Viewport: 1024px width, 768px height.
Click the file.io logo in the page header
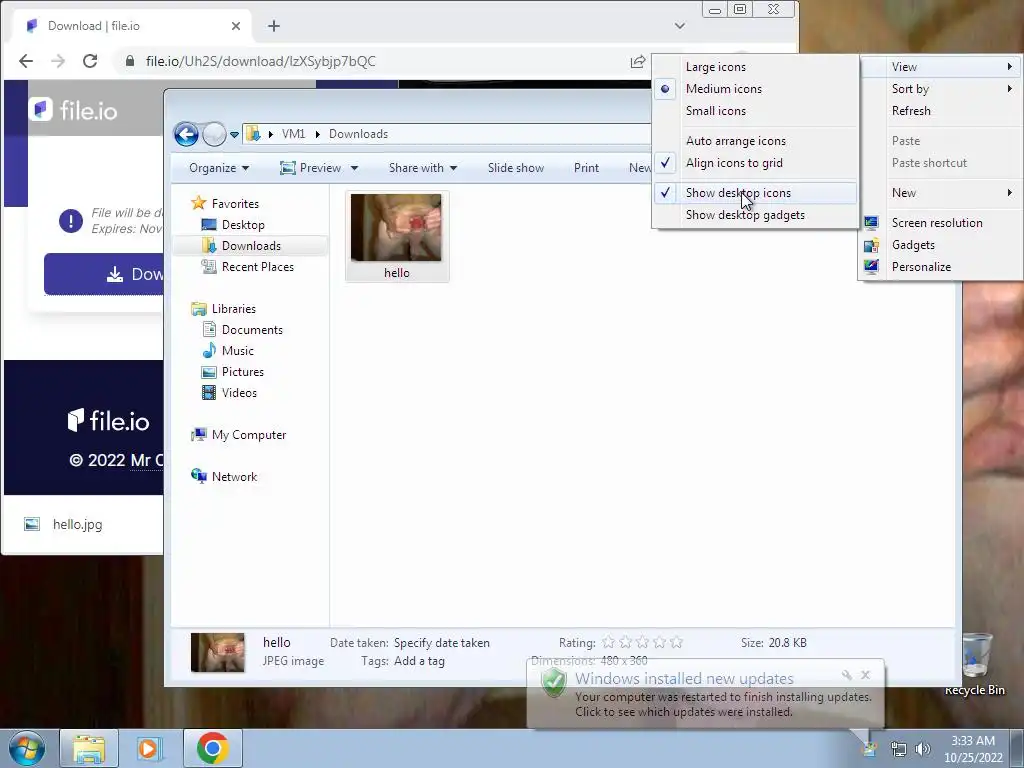[x=73, y=110]
